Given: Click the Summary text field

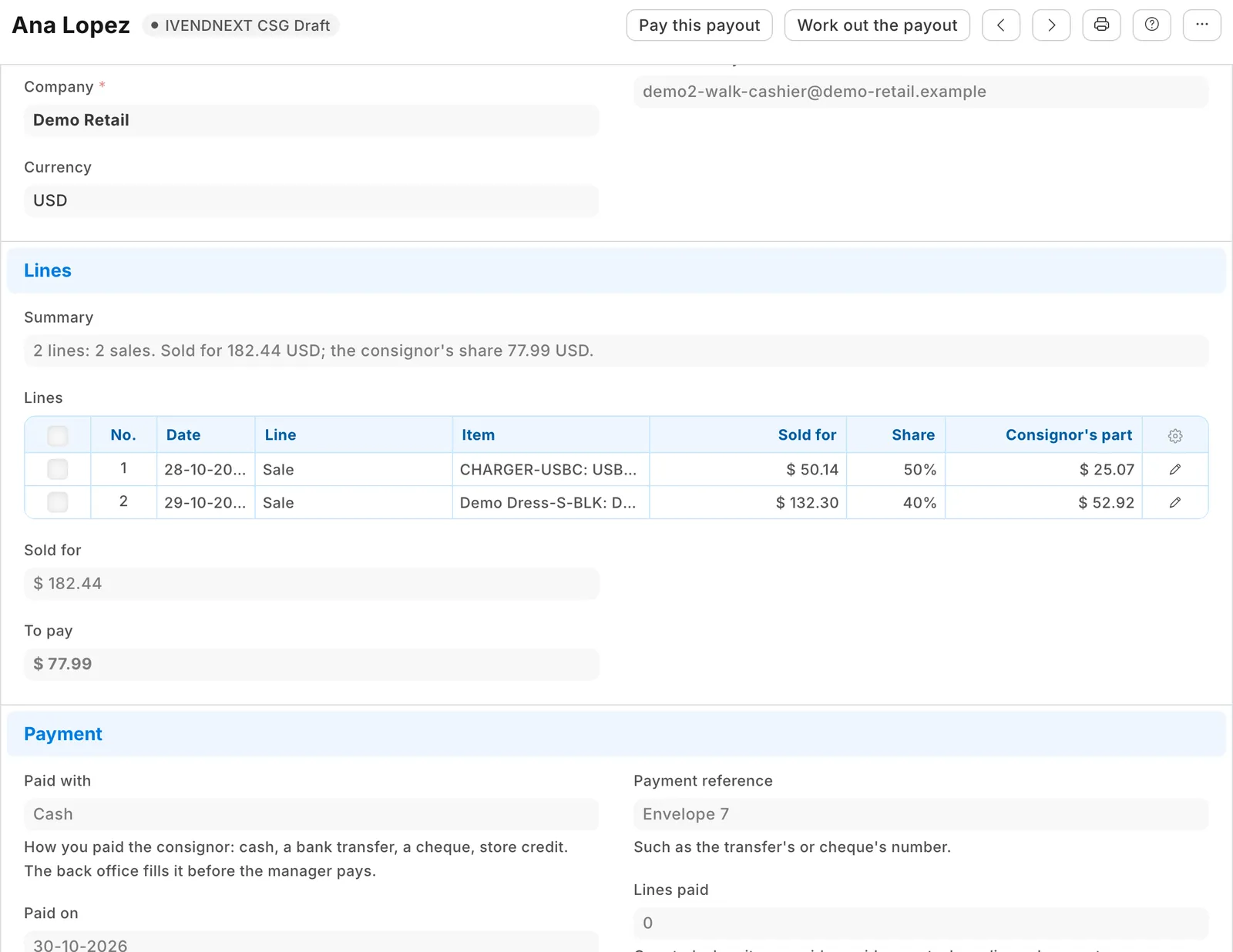Looking at the screenshot, I should (616, 350).
